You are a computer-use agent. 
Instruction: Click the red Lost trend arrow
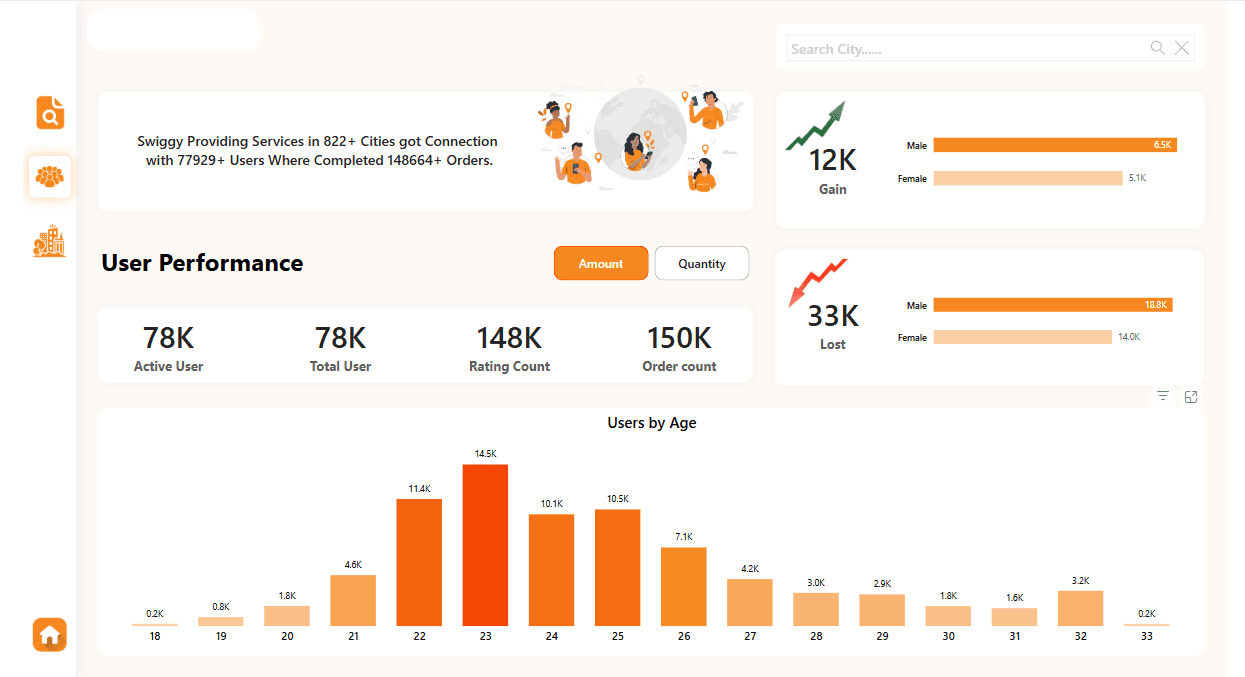817,281
